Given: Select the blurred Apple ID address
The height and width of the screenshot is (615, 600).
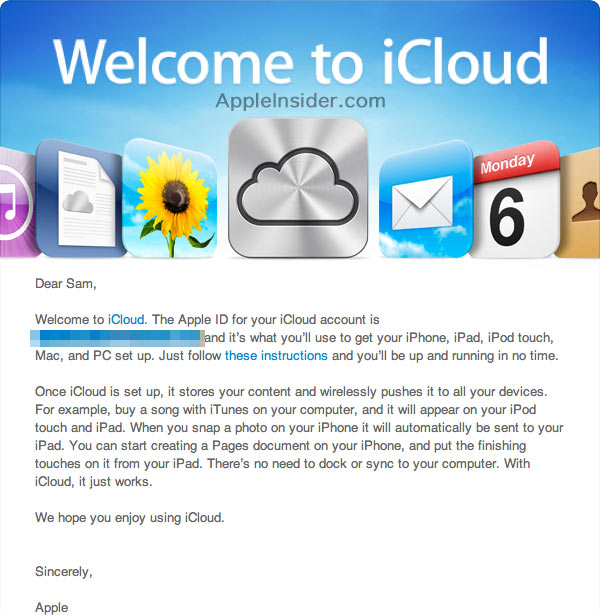Looking at the screenshot, I should (118, 337).
